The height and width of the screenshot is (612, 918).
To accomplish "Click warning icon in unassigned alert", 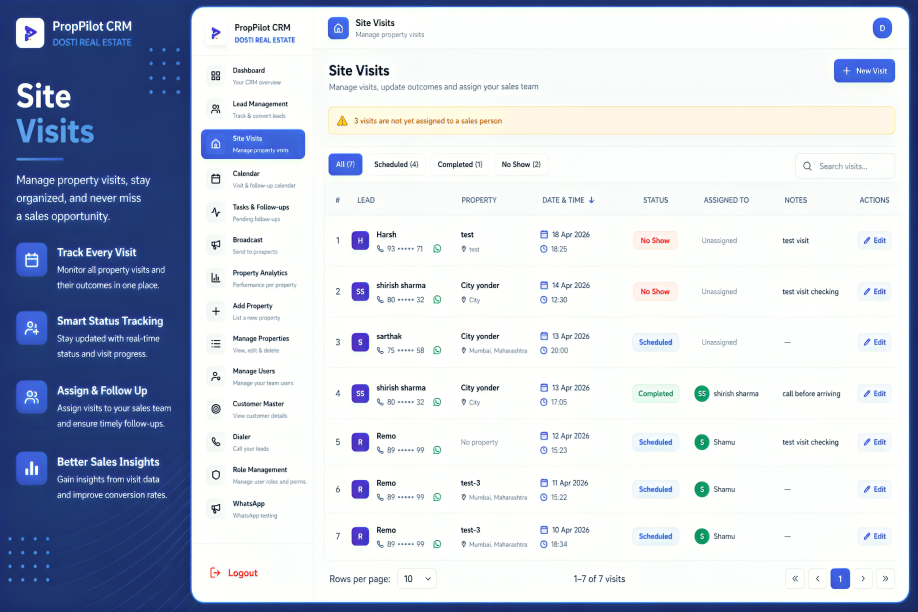I will [342, 121].
